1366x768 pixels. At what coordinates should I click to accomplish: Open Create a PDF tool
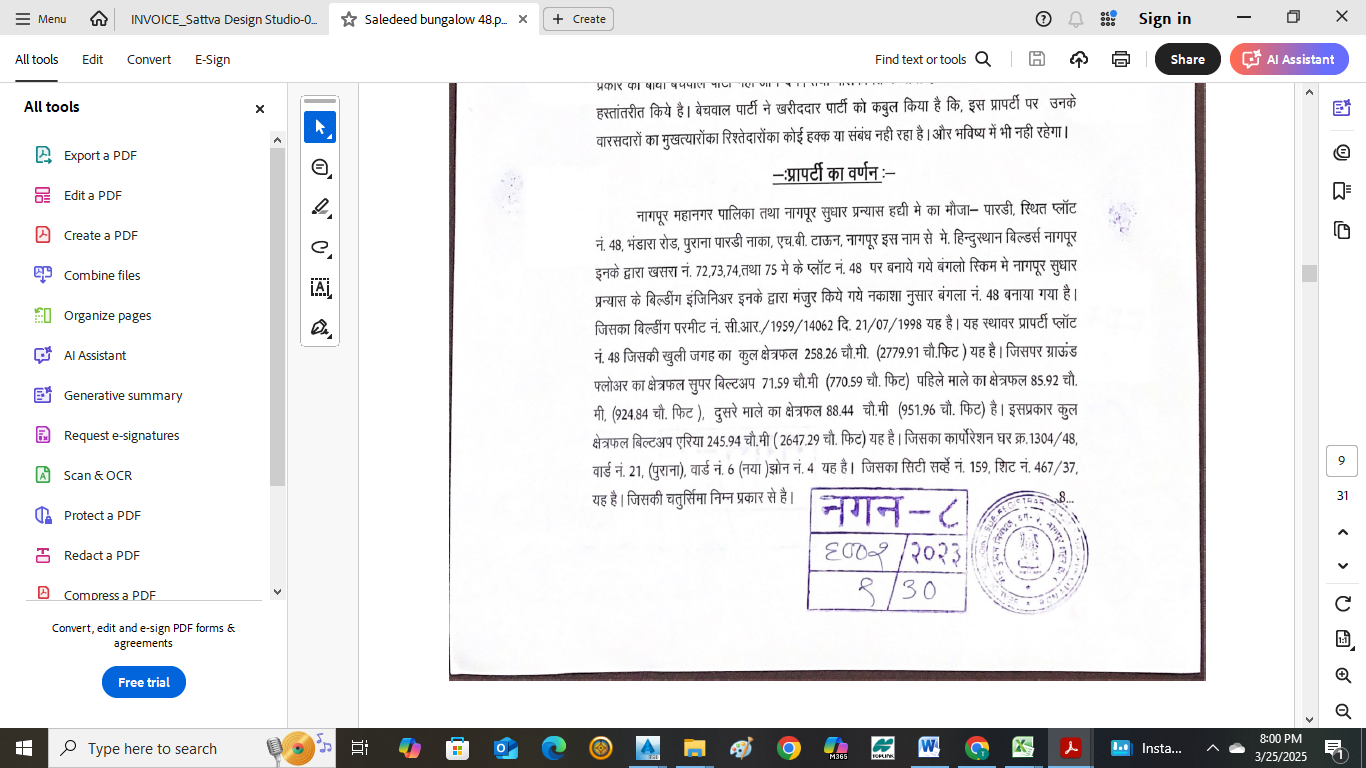coord(101,235)
